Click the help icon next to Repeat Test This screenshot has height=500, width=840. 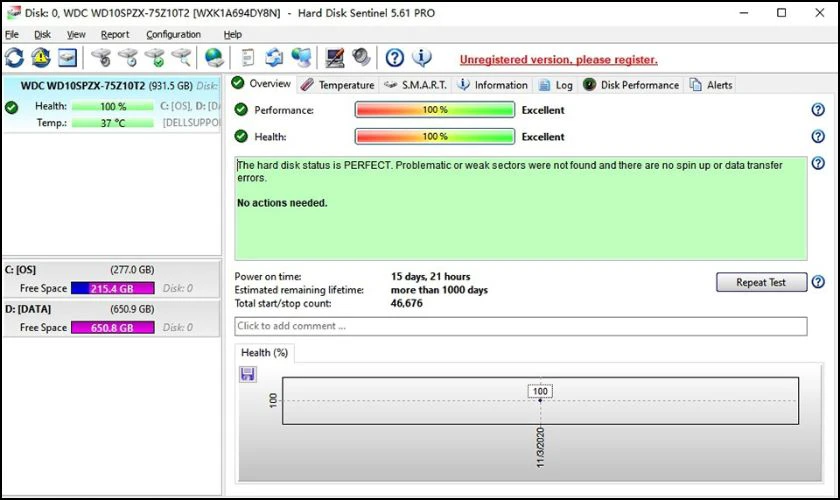[x=818, y=282]
